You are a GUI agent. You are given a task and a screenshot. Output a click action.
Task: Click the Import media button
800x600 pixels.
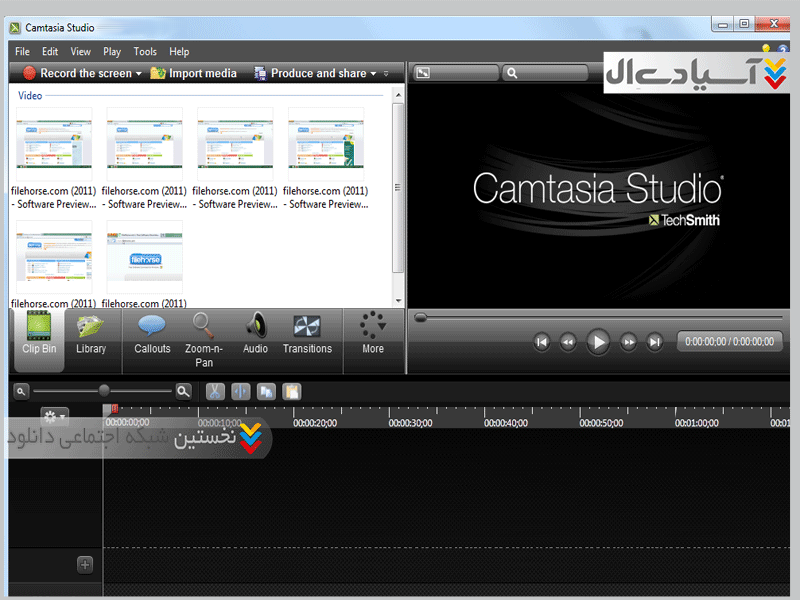(194, 73)
